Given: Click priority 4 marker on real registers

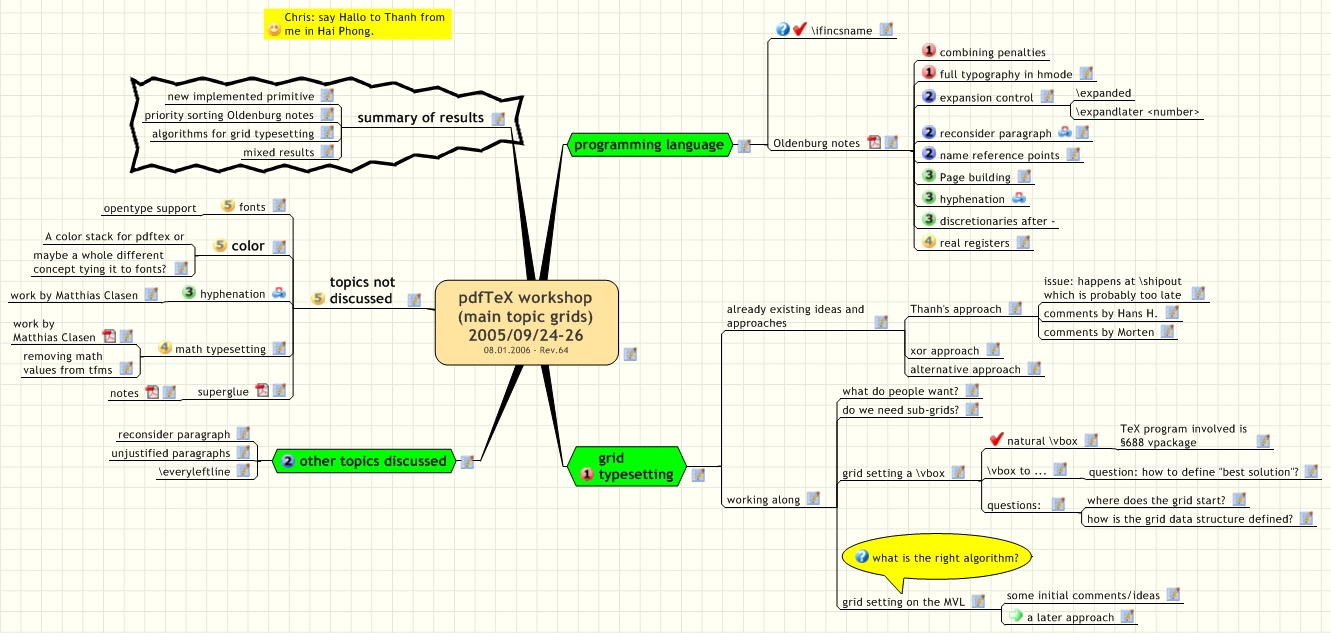Looking at the screenshot, I should 928,242.
